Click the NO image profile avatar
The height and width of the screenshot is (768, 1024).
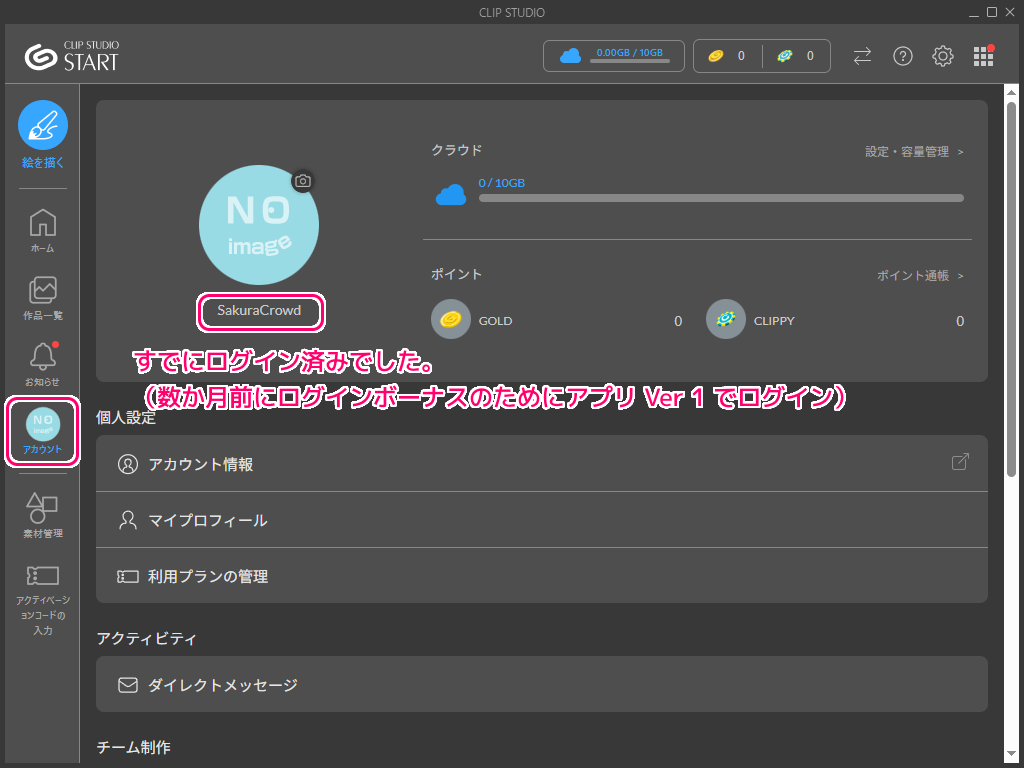[x=259, y=225]
